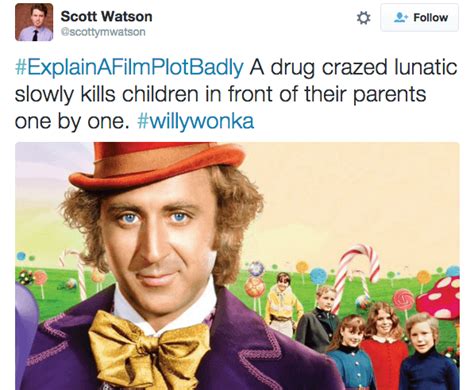Expand the Willy Wonka tweet image
This screenshot has height=390, width=474.
click(237, 266)
